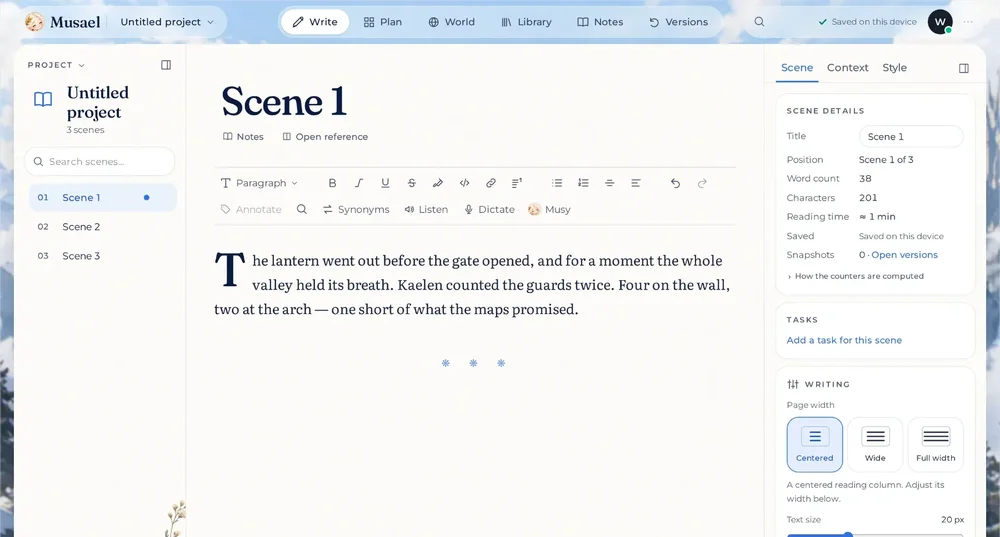1000x537 pixels.
Task: Apply strikethrough formatting
Action: tap(411, 183)
